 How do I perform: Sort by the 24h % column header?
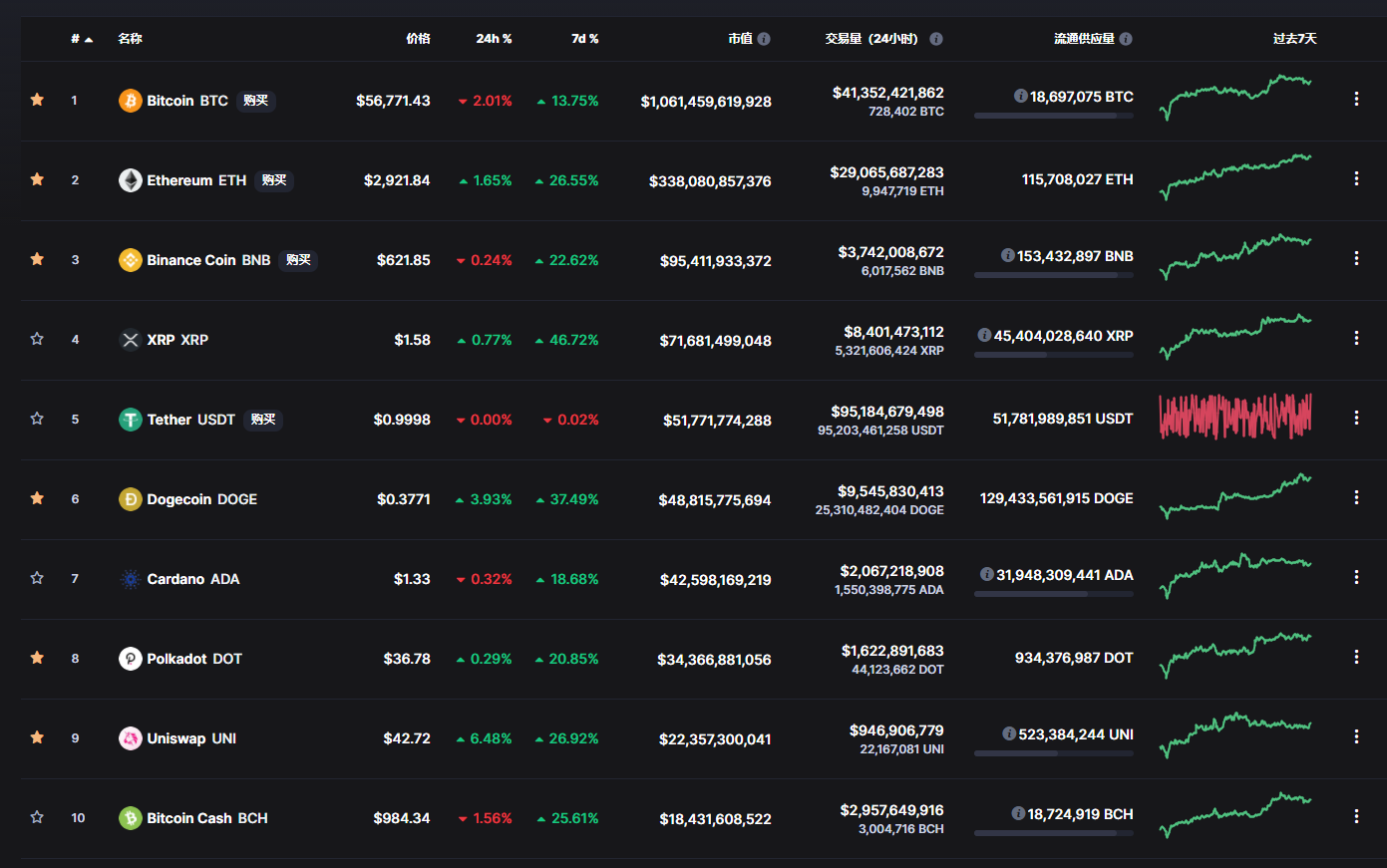(494, 39)
